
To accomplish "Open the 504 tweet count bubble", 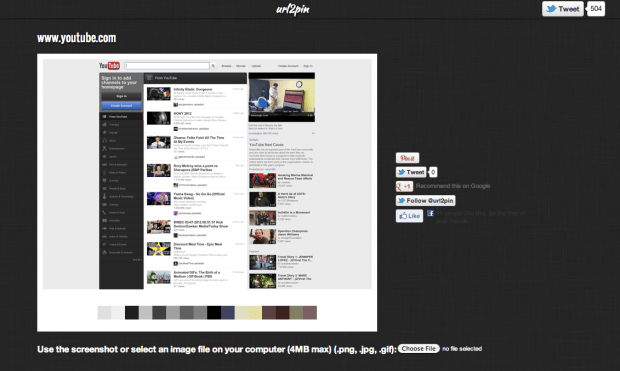I will [596, 9].
